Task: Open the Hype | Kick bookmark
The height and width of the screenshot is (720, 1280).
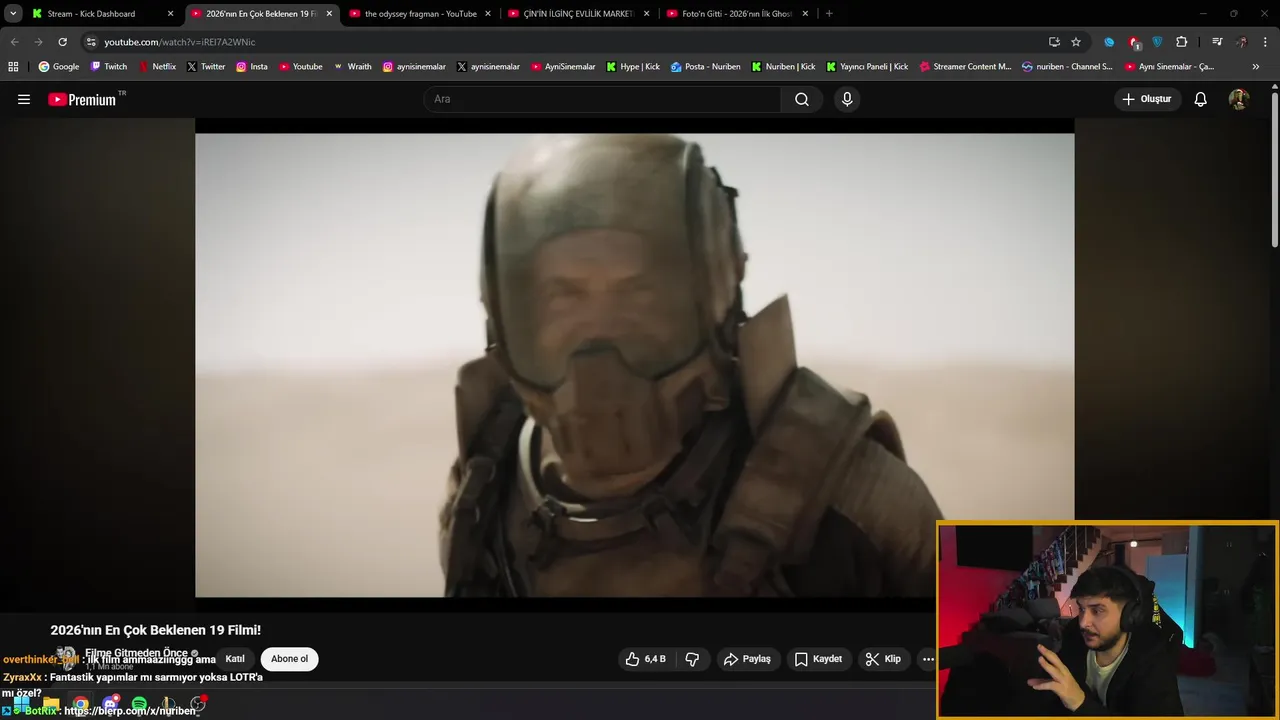Action: pyautogui.click(x=633, y=67)
